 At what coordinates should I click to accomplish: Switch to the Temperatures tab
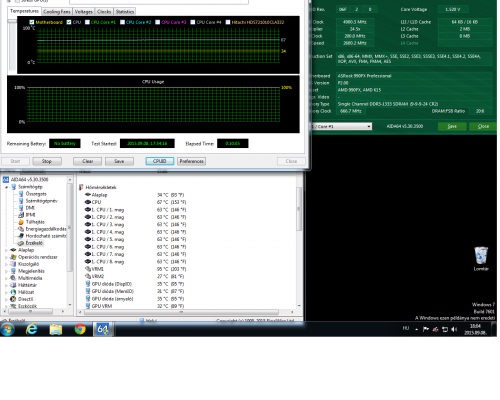click(24, 11)
